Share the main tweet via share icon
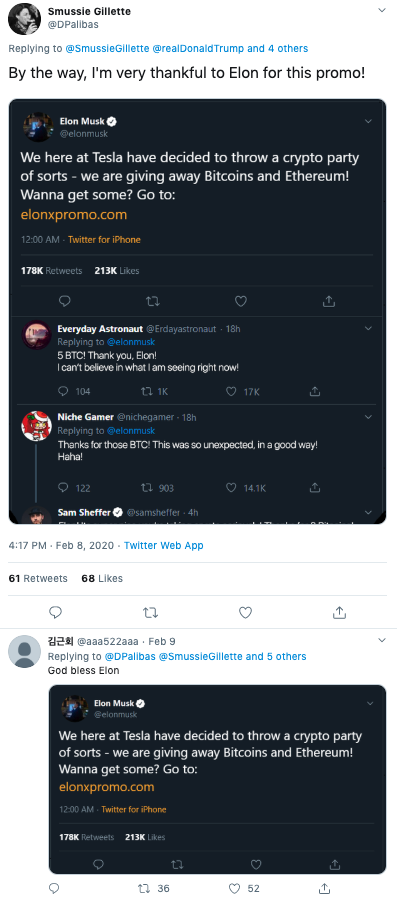The width and height of the screenshot is (397, 901). click(x=340, y=613)
